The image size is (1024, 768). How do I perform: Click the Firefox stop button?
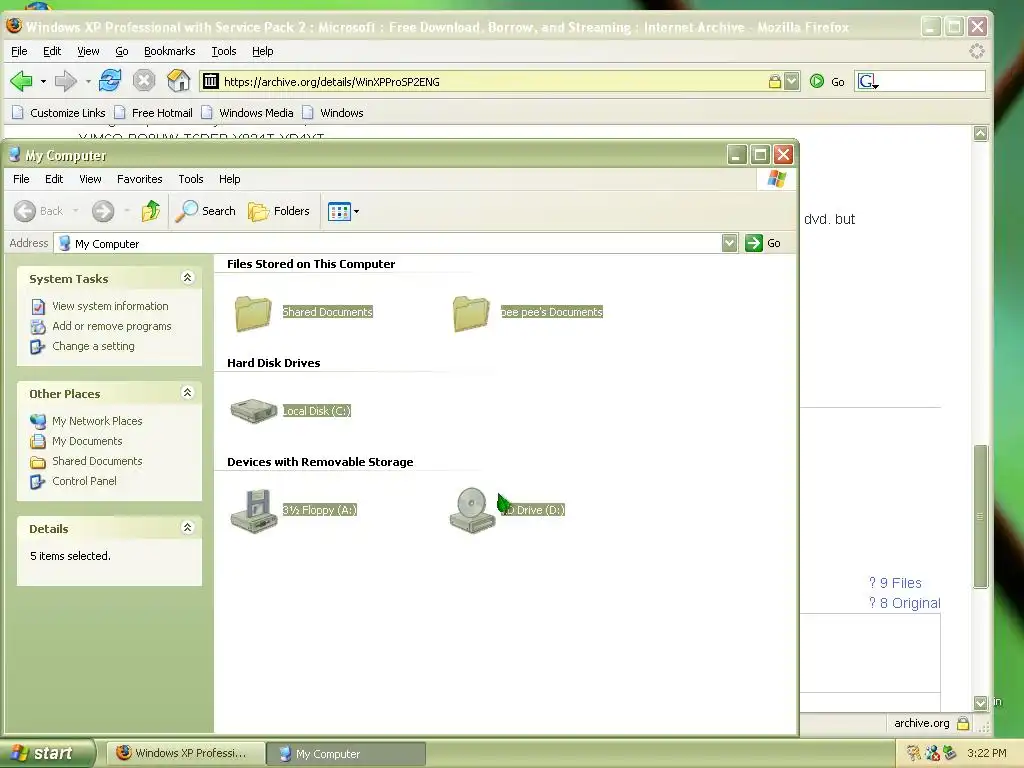click(x=144, y=81)
